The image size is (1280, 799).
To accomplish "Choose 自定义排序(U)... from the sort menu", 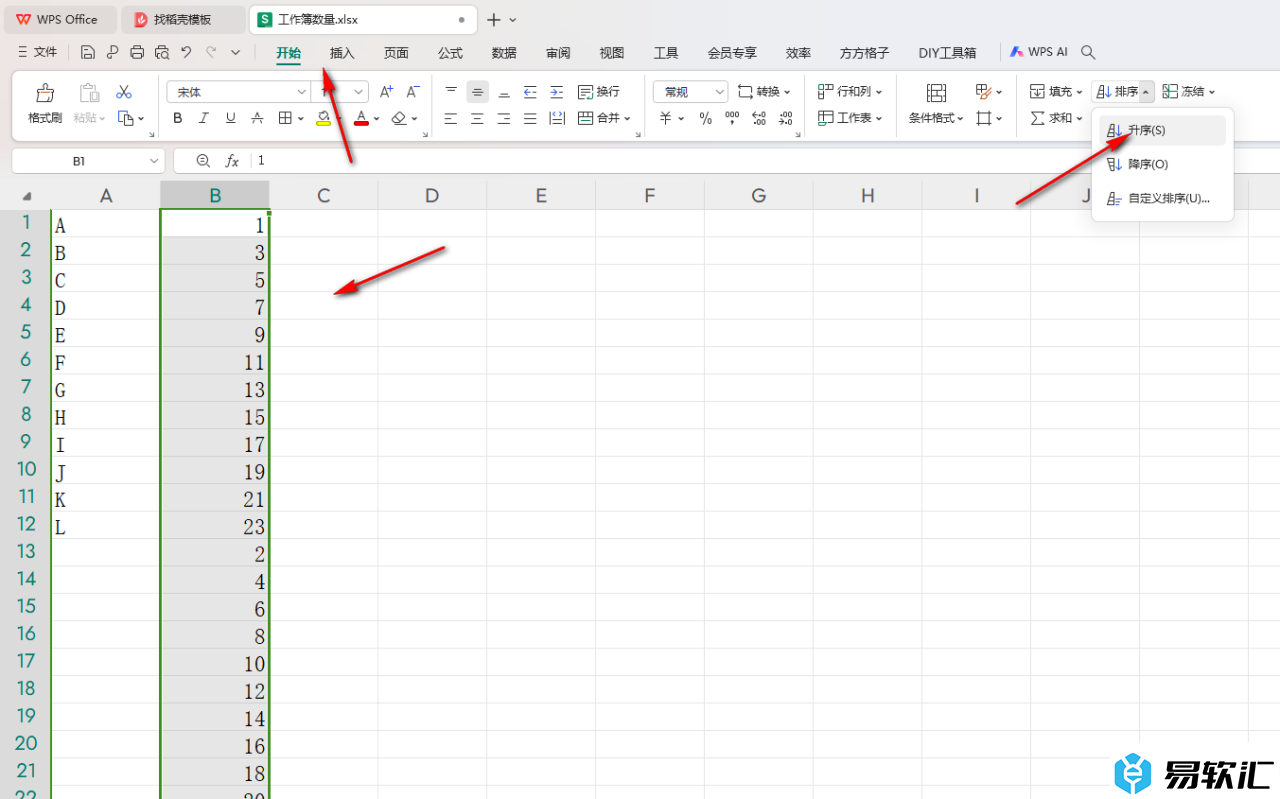I will (1162, 199).
